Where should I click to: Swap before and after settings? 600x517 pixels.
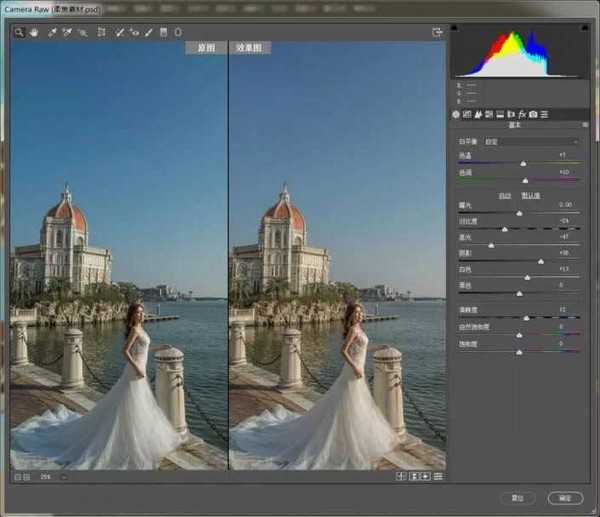[x=414, y=476]
